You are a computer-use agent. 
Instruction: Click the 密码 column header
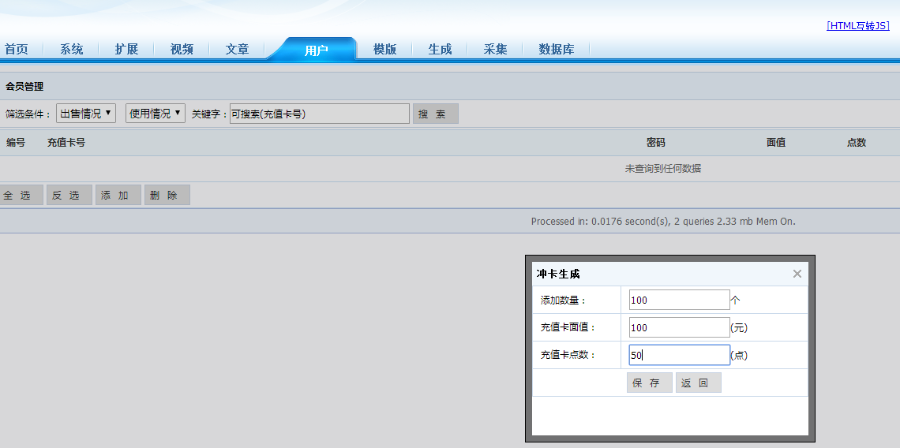pyautogui.click(x=655, y=143)
